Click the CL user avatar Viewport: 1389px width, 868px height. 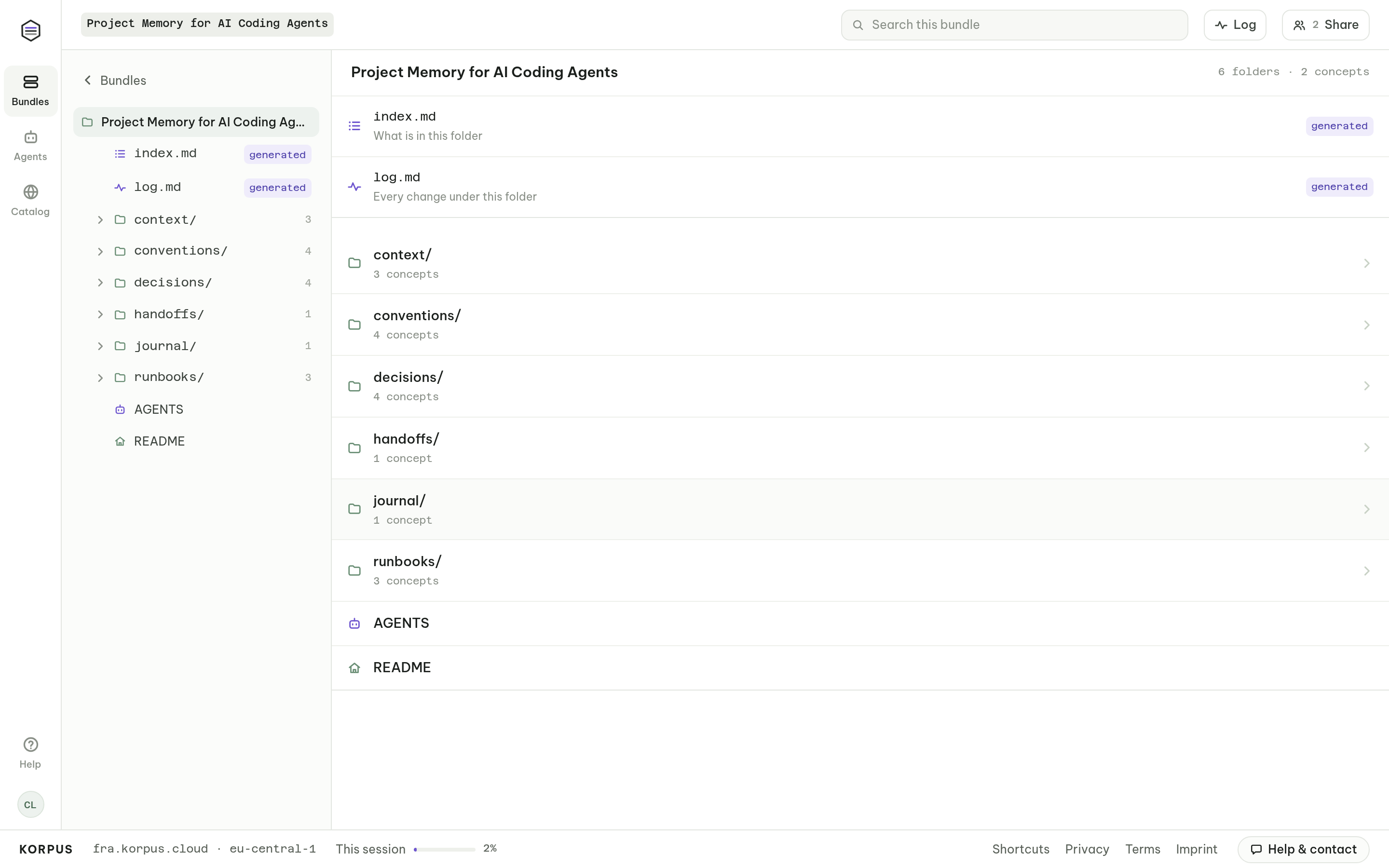pos(30,804)
